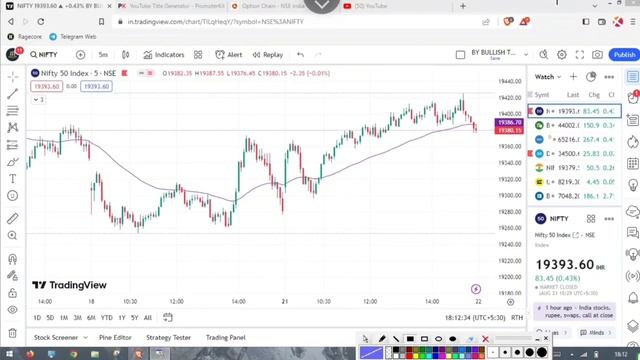640x360 pixels.
Task: Open NIFTY details three-dots menu
Action: point(609,219)
